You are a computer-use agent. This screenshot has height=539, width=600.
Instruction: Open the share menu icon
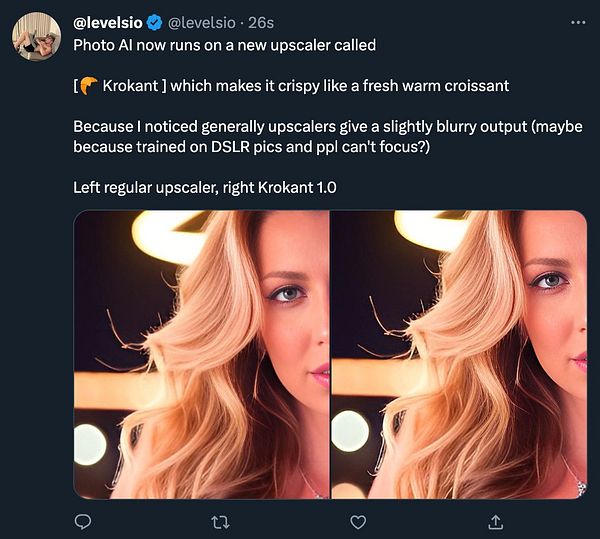(x=494, y=522)
